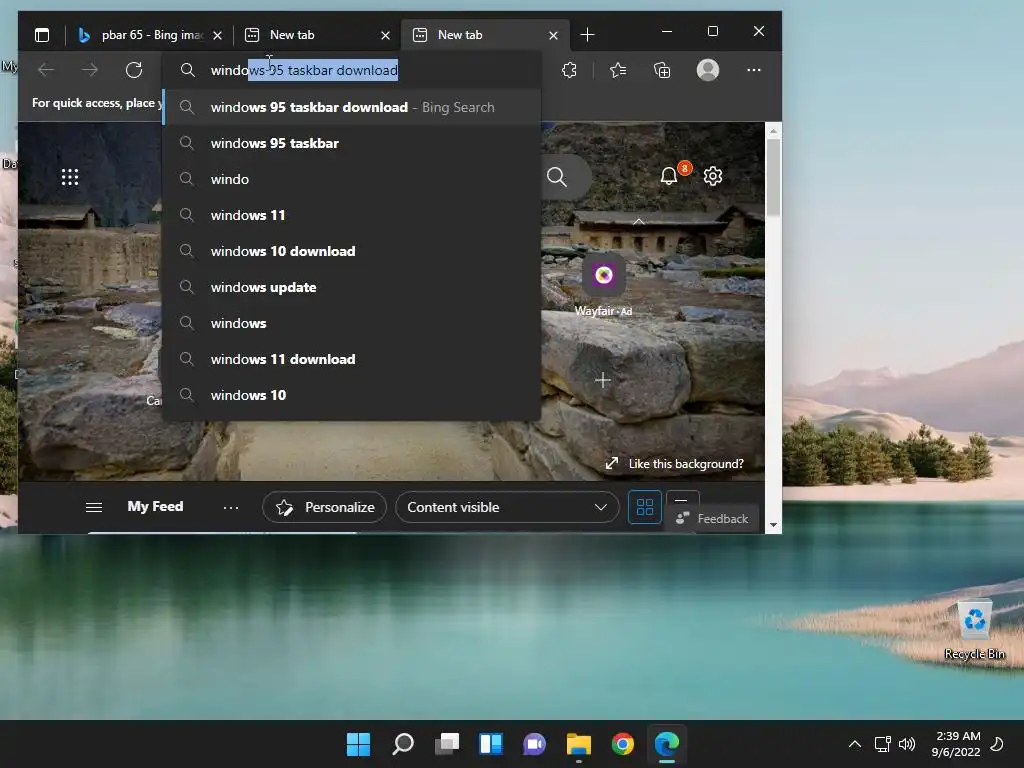
Task: Close the active New tab
Action: point(553,35)
